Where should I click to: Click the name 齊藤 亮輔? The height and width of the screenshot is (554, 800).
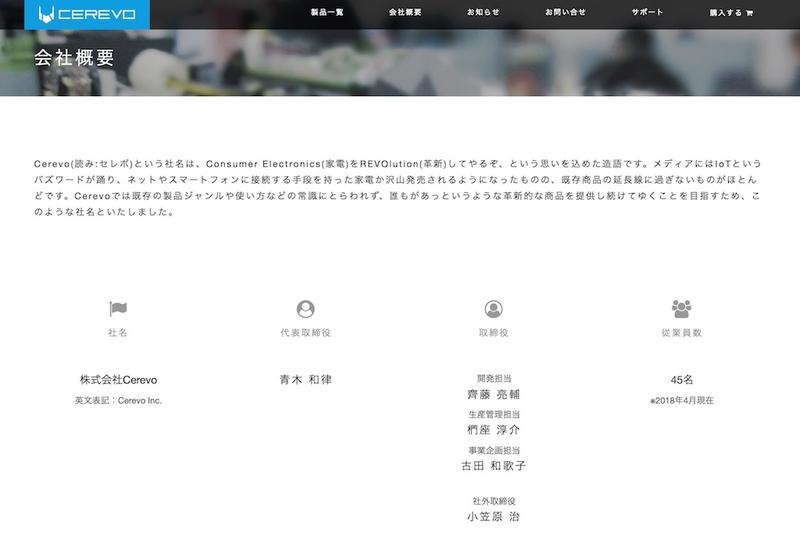click(493, 394)
